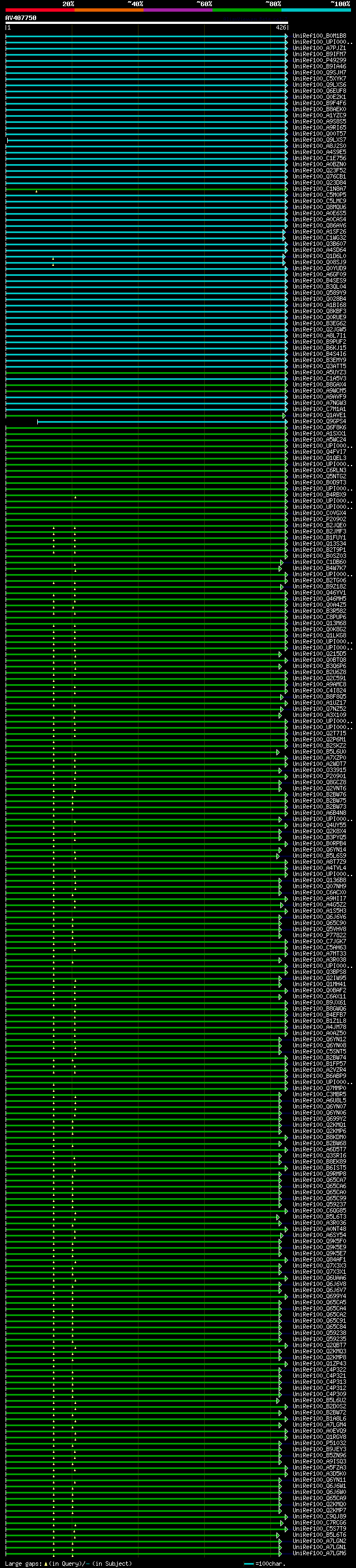Select the UniRef100_B1FUY1 label
The image size is (356, 1568).
(319, 537)
